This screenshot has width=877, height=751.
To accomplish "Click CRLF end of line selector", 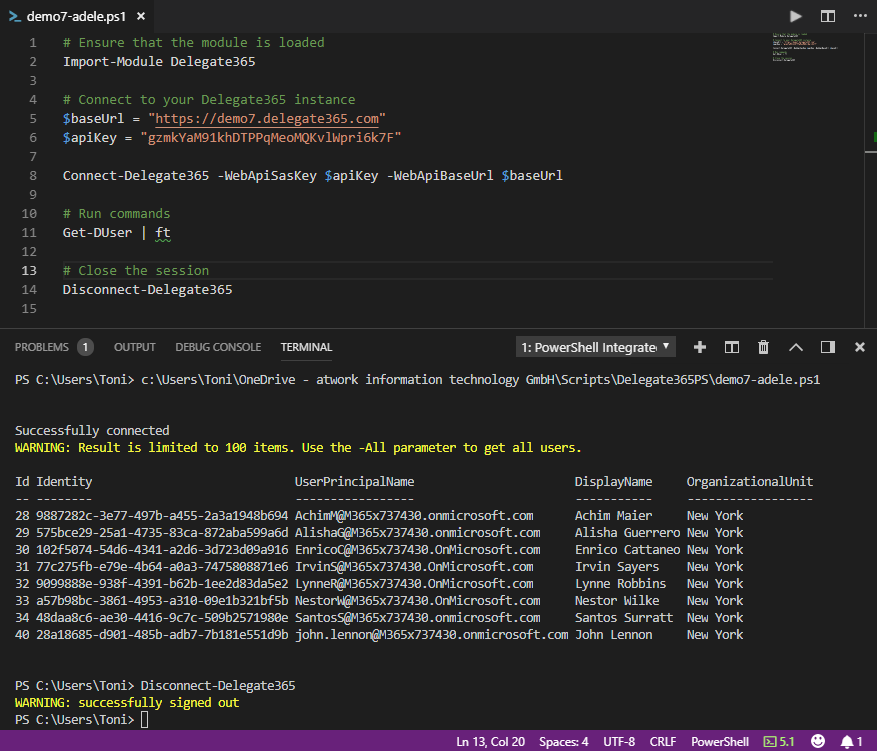I will click(663, 741).
